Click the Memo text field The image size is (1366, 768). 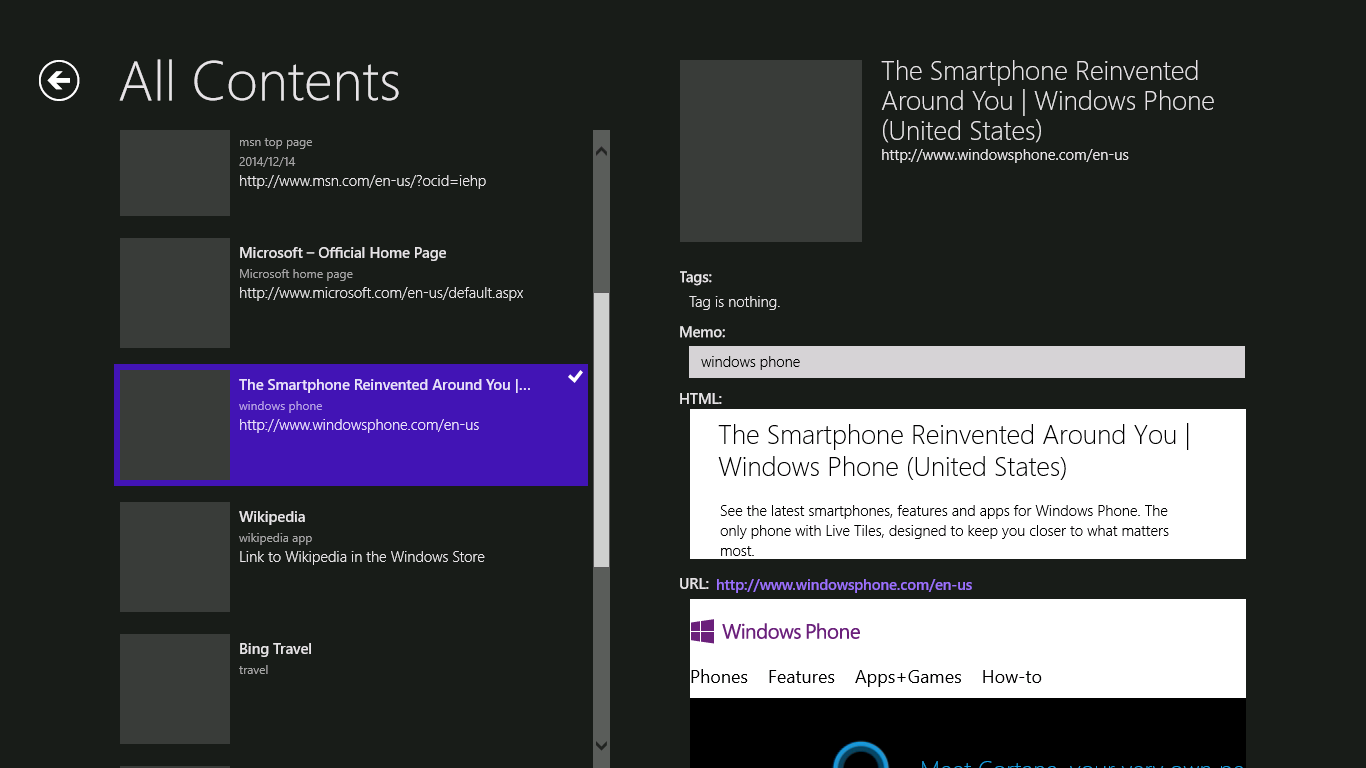click(x=966, y=362)
